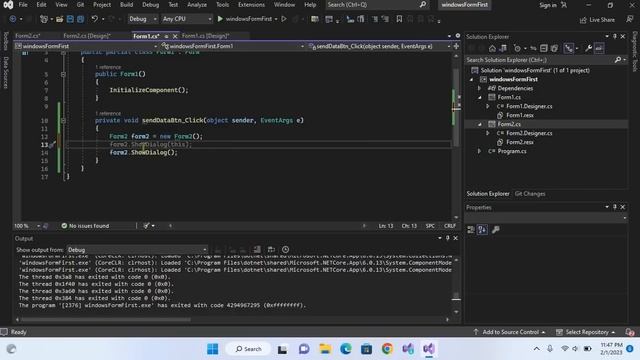Collapse All in Solution Explorer toolbar
This screenshot has height=360, width=640.
544,49
